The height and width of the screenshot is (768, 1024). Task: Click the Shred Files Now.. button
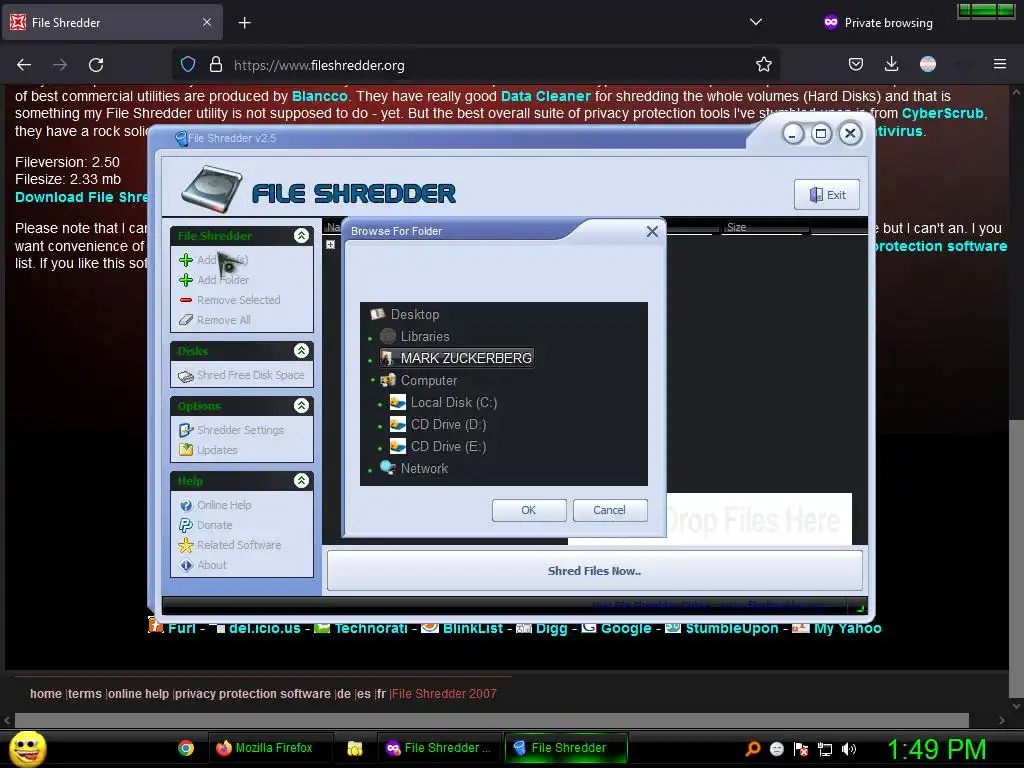pos(594,571)
